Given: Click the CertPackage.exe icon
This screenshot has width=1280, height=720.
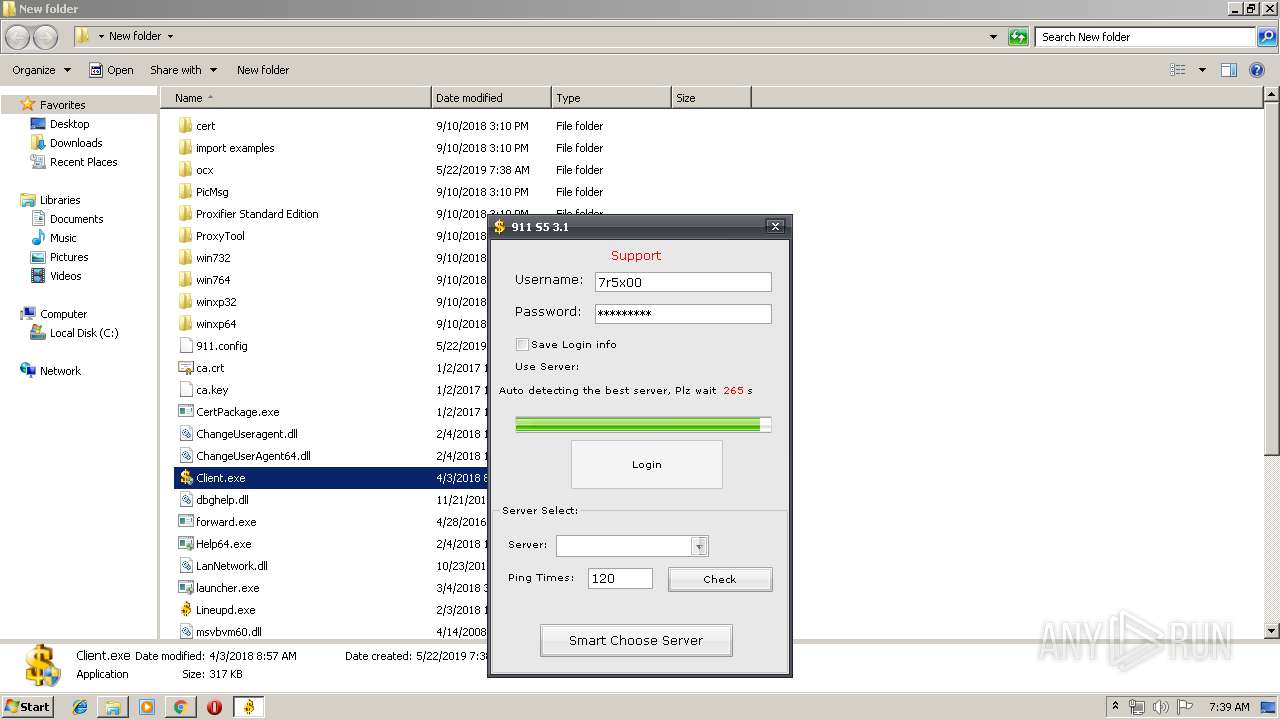Looking at the screenshot, I should [186, 412].
